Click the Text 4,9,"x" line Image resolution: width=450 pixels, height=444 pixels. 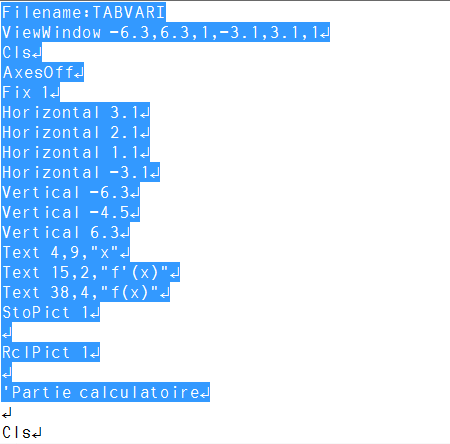pos(66,252)
